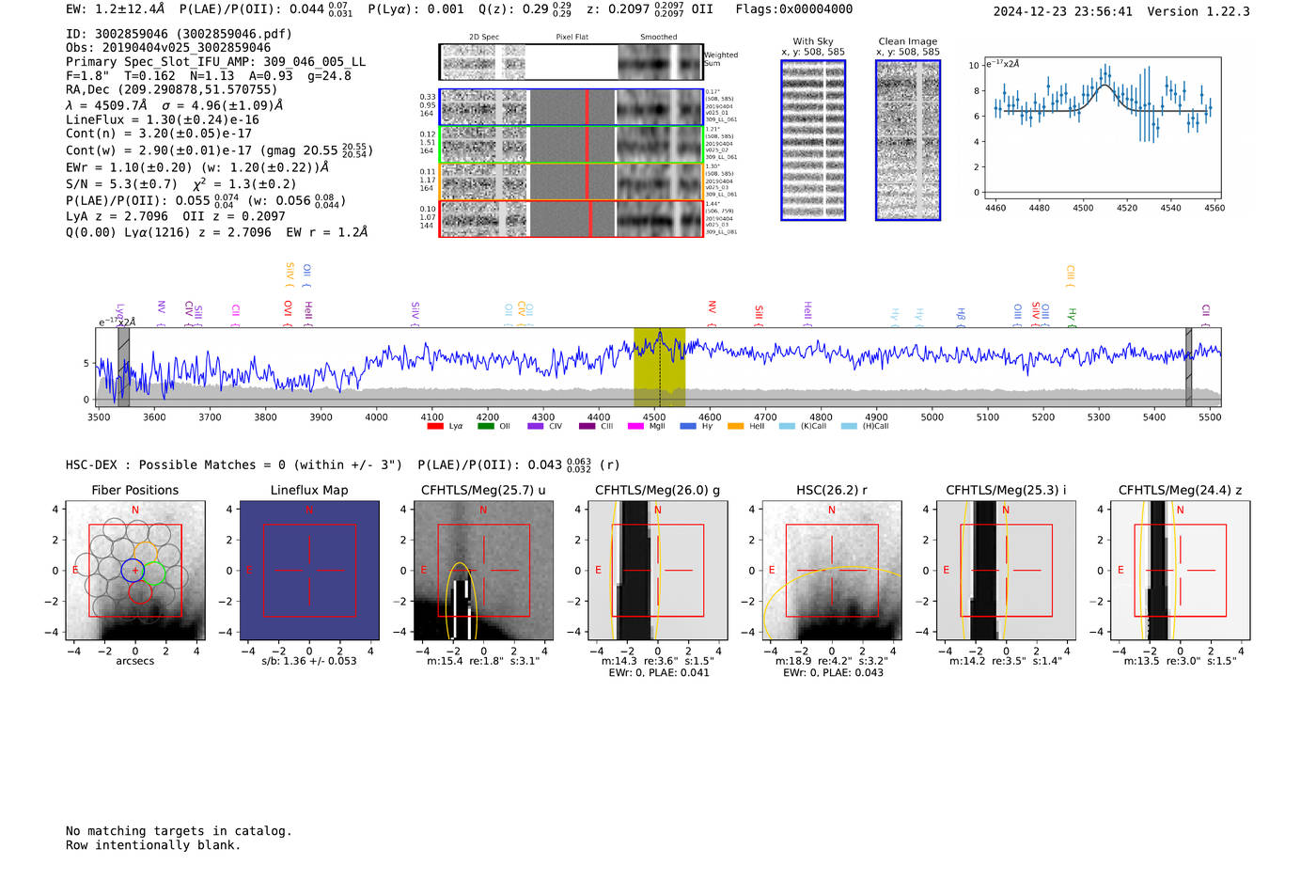Click the yellow highlighted band near 4500
Image resolution: width=1316 pixels, height=896 pixels.
point(659,368)
